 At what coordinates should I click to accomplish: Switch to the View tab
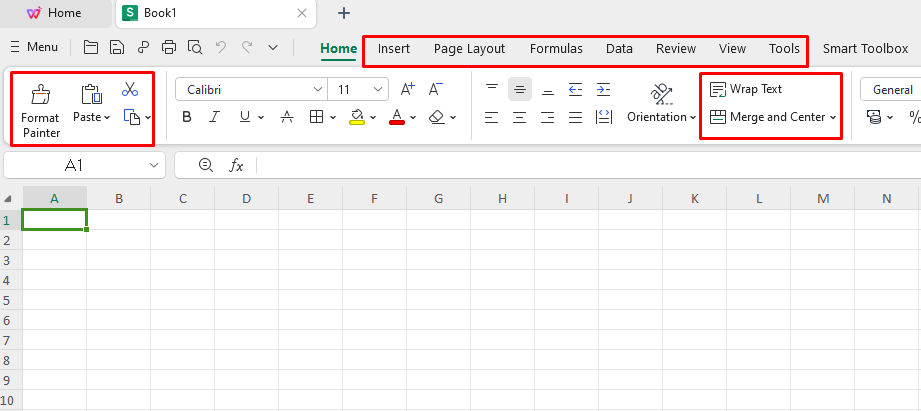pos(732,49)
